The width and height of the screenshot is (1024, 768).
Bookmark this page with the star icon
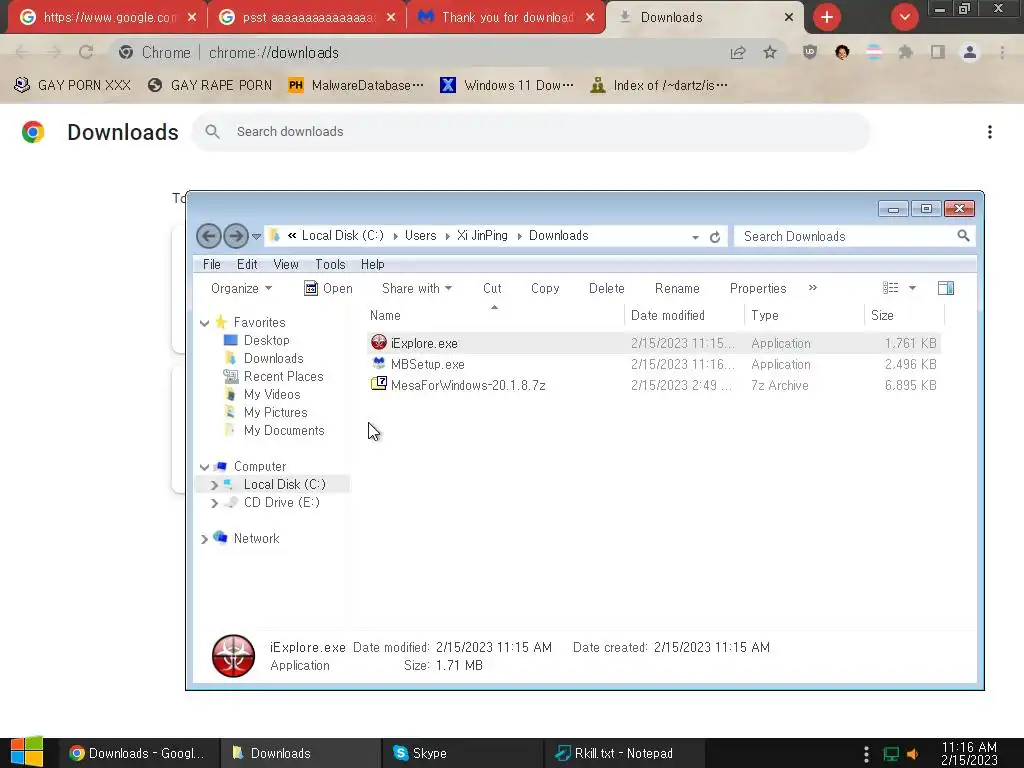(770, 52)
